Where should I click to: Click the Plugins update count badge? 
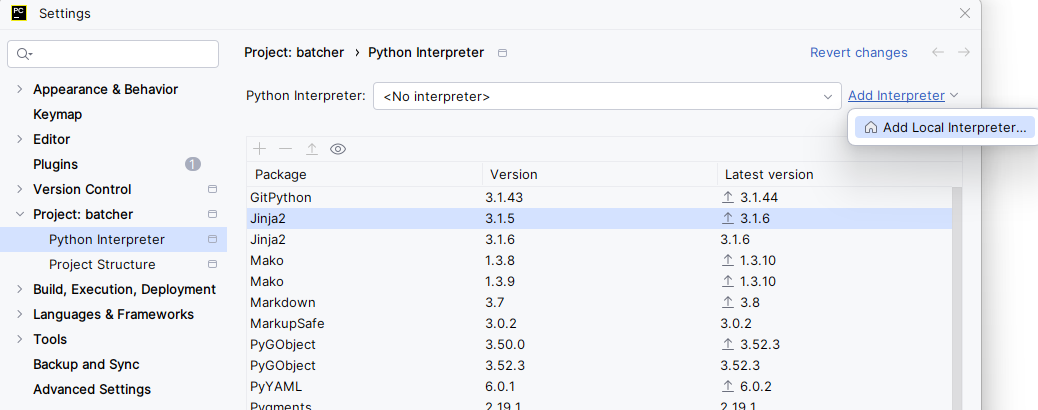(193, 164)
